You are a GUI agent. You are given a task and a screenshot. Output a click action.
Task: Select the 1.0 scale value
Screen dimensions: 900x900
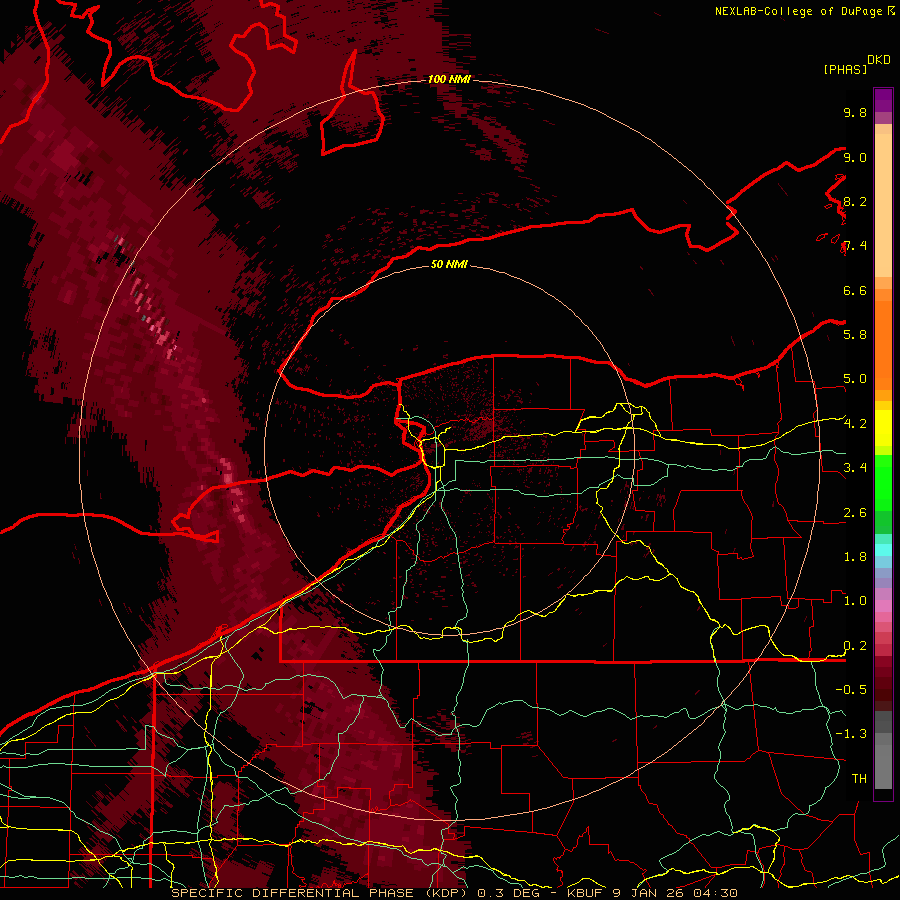(855, 600)
